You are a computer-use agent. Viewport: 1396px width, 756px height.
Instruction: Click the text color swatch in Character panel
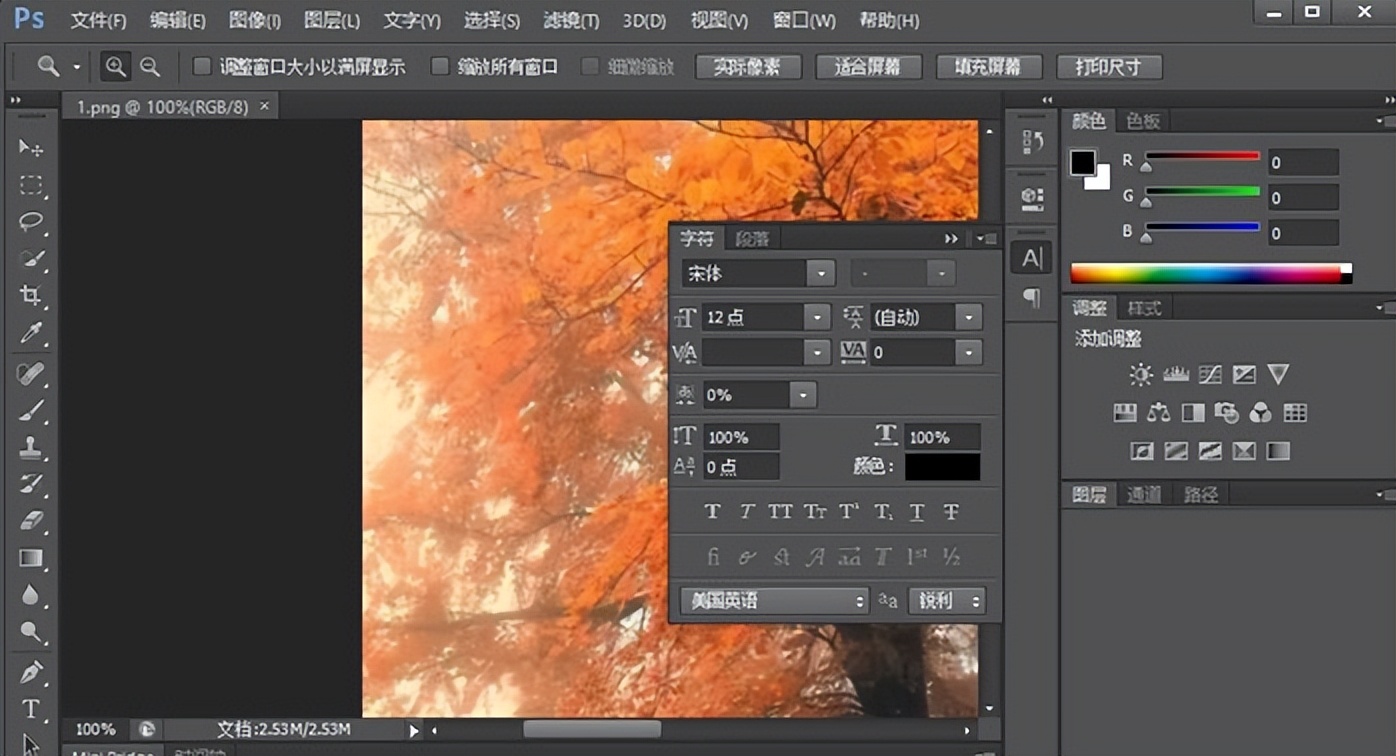[941, 466]
